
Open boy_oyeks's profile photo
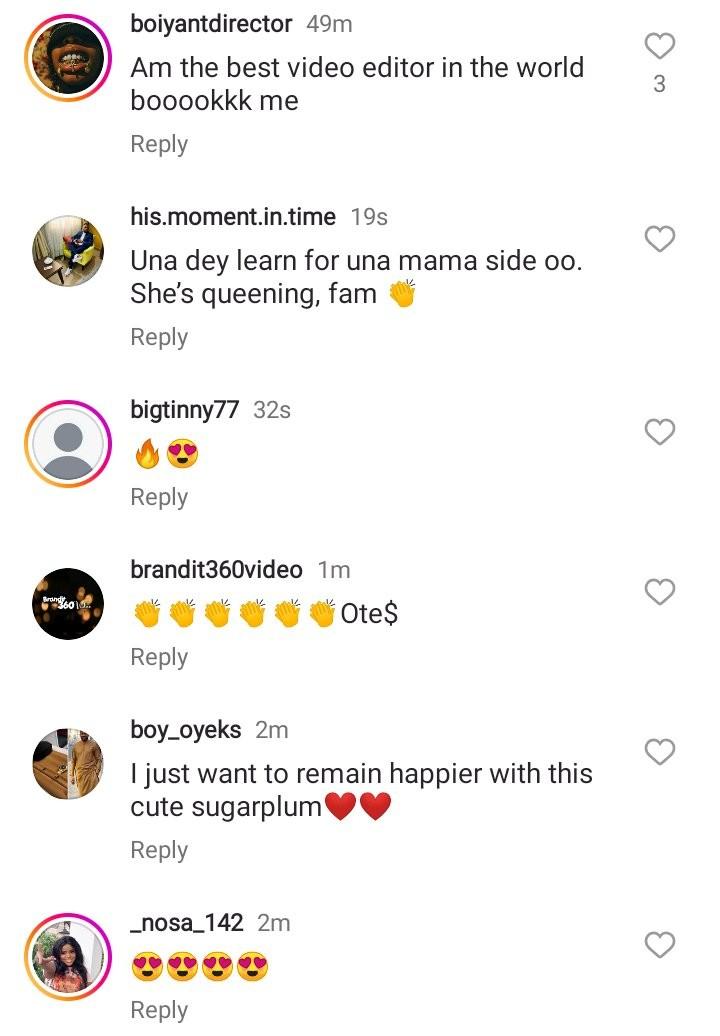pyautogui.click(x=68, y=764)
